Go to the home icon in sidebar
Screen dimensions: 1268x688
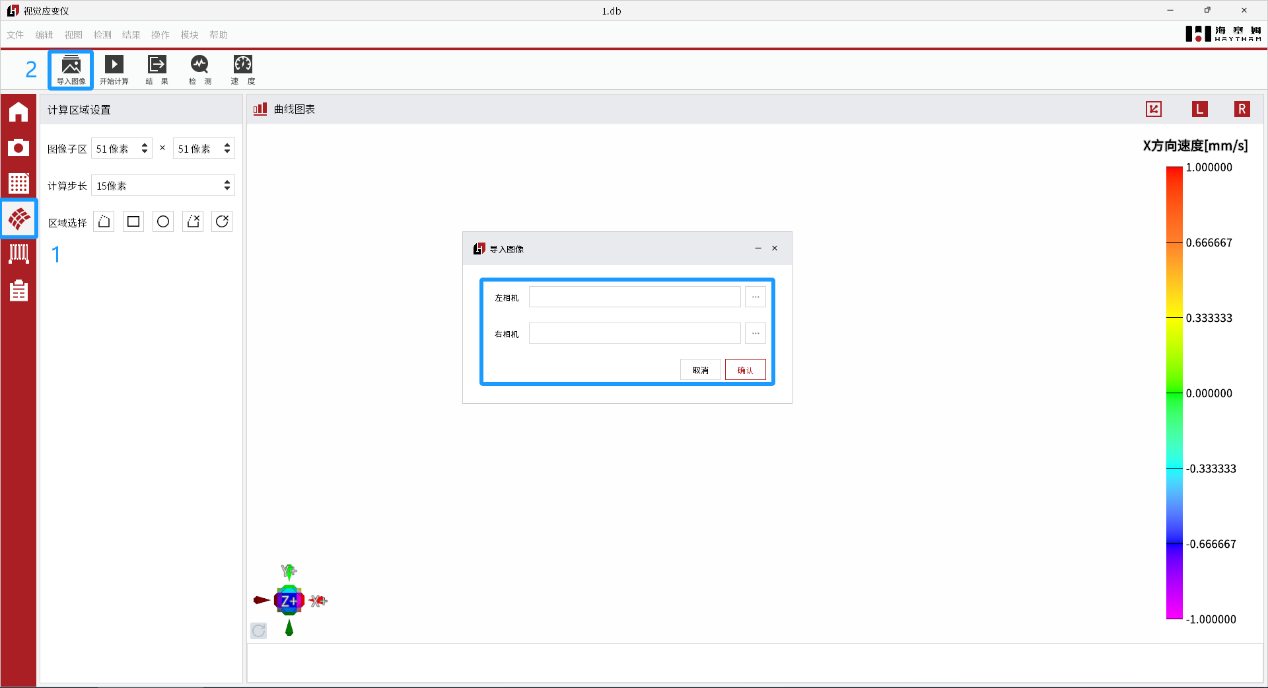pos(18,112)
